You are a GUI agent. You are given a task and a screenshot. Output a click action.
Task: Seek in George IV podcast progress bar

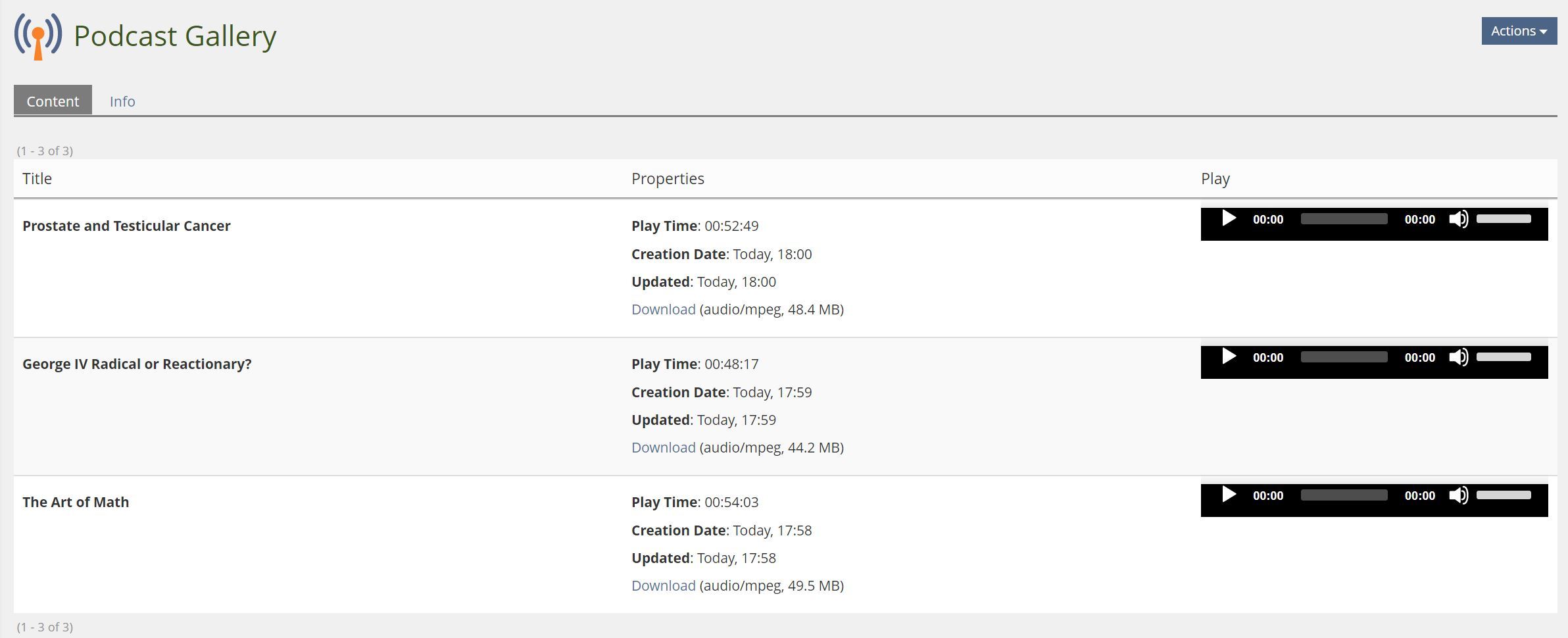(1344, 357)
